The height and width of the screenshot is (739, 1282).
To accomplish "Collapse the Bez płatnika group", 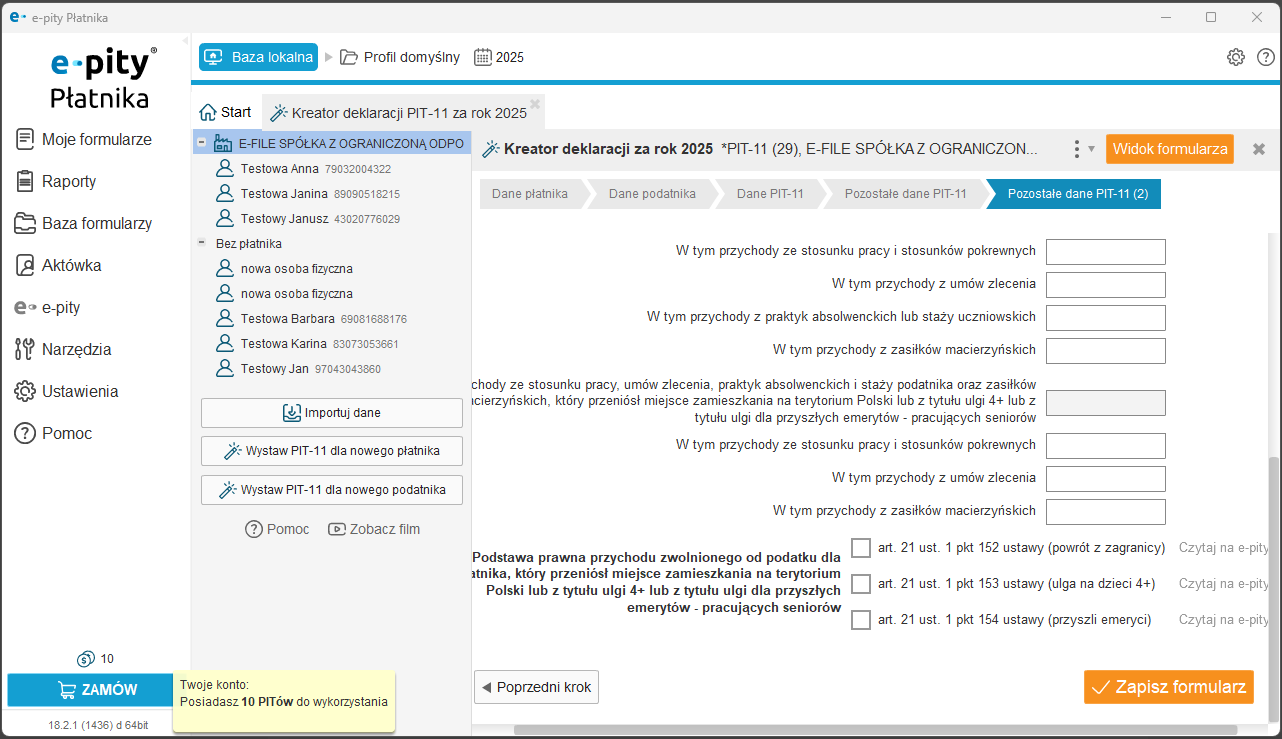I will coord(201,243).
